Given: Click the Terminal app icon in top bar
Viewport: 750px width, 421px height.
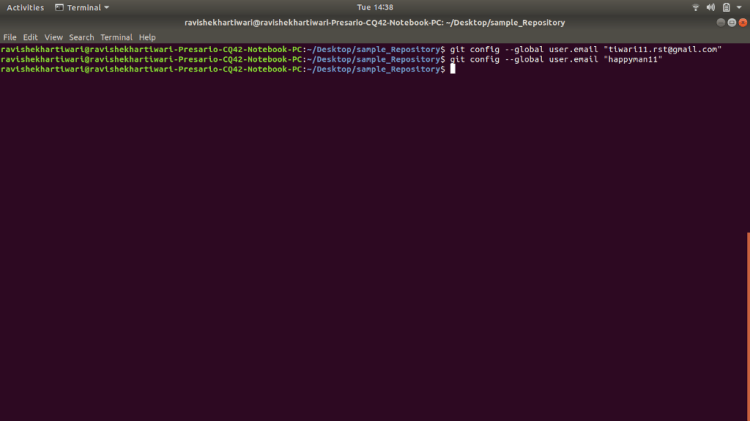Looking at the screenshot, I should (x=60, y=7).
